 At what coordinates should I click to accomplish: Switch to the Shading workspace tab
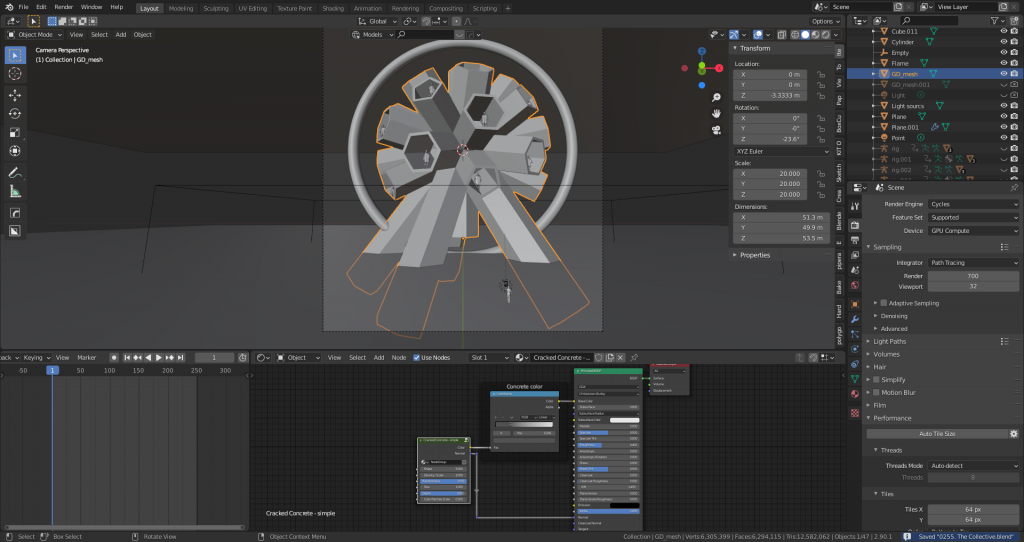[332, 8]
